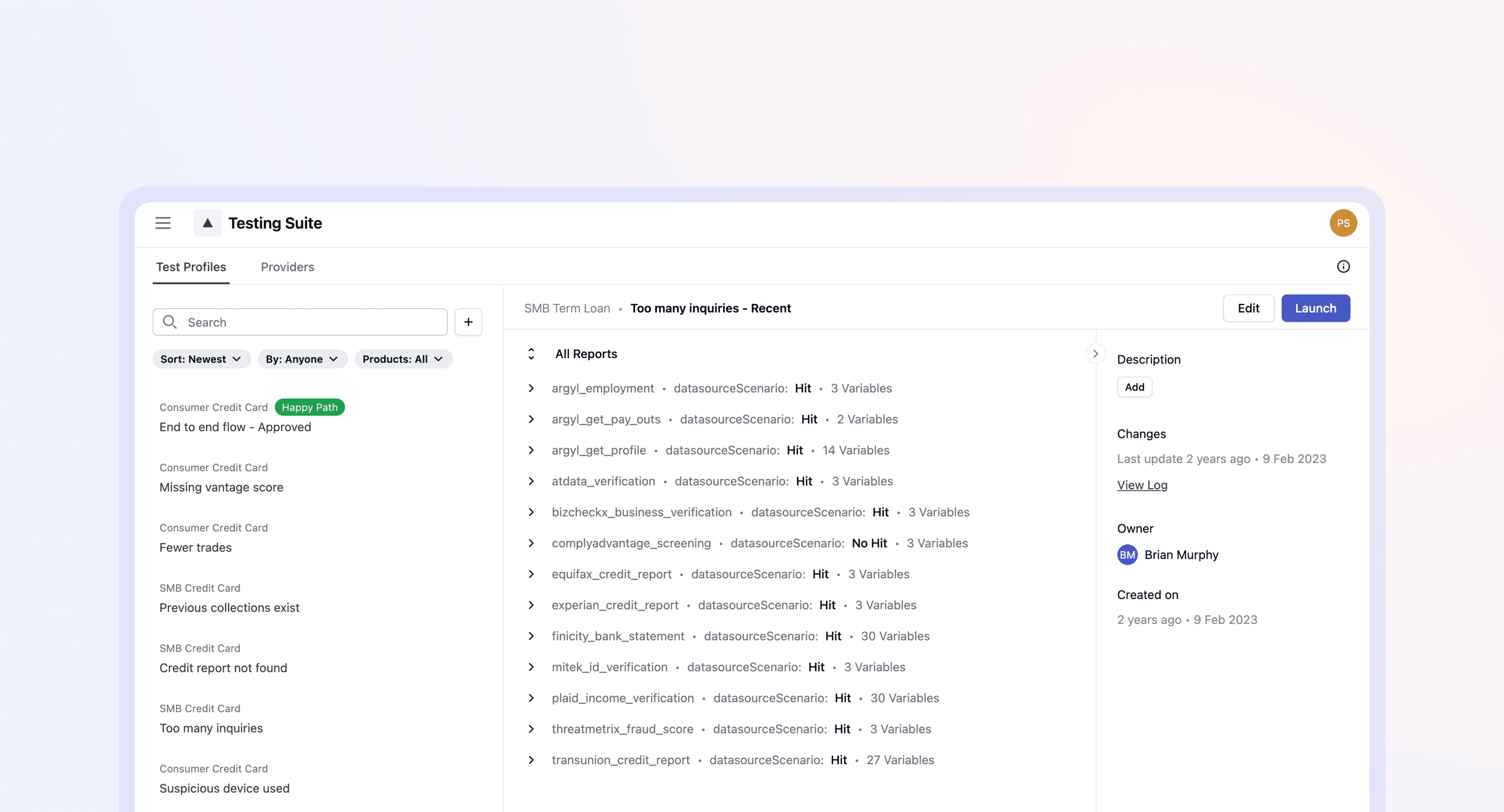Click the plus icon to add profile

468,322
